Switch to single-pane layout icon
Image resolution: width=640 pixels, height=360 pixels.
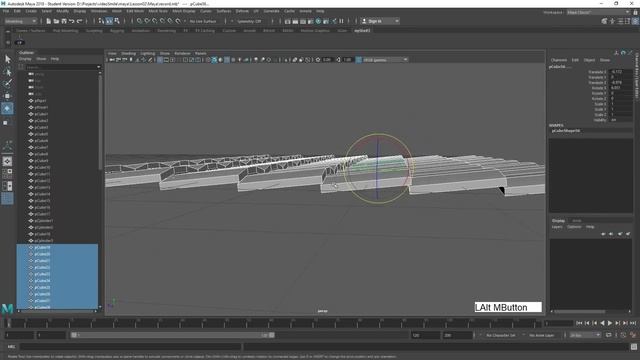click(7, 161)
